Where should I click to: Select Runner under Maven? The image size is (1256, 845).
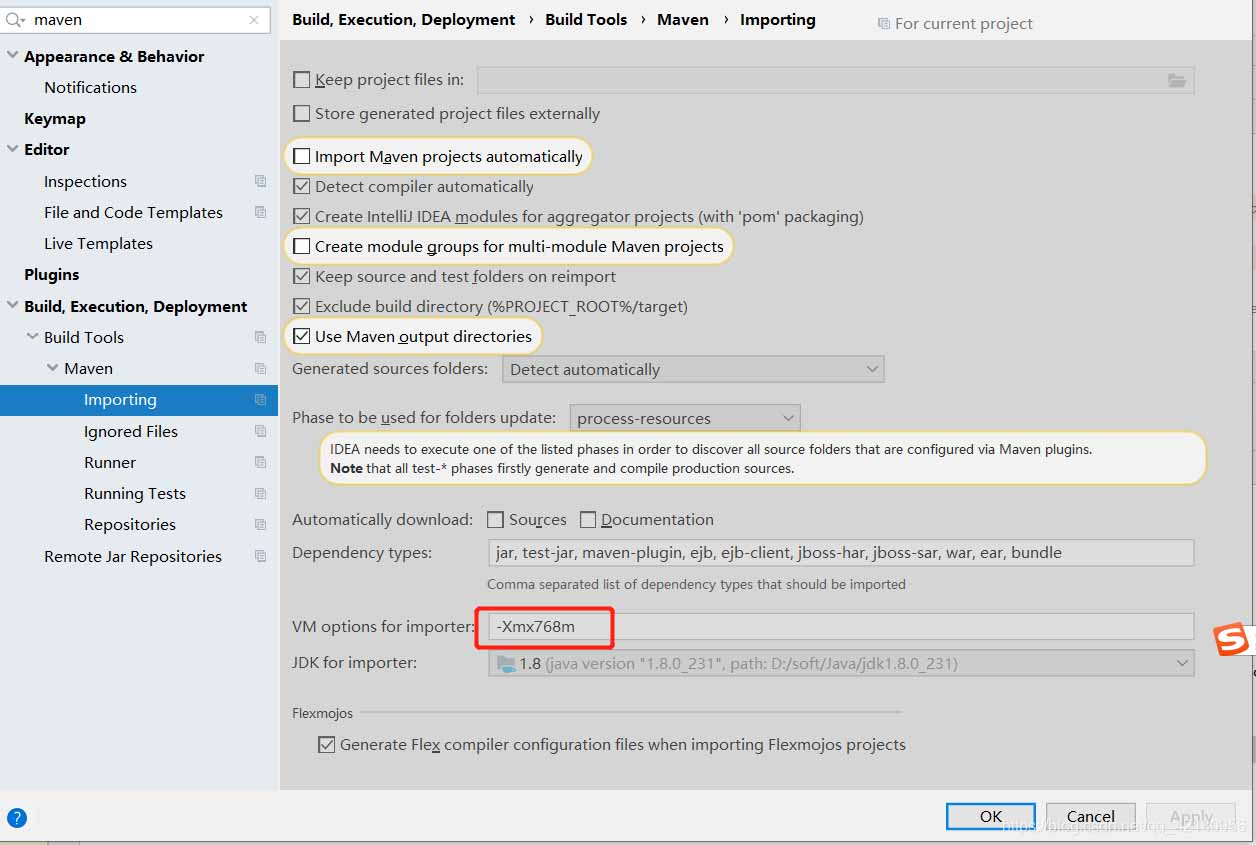pos(110,462)
